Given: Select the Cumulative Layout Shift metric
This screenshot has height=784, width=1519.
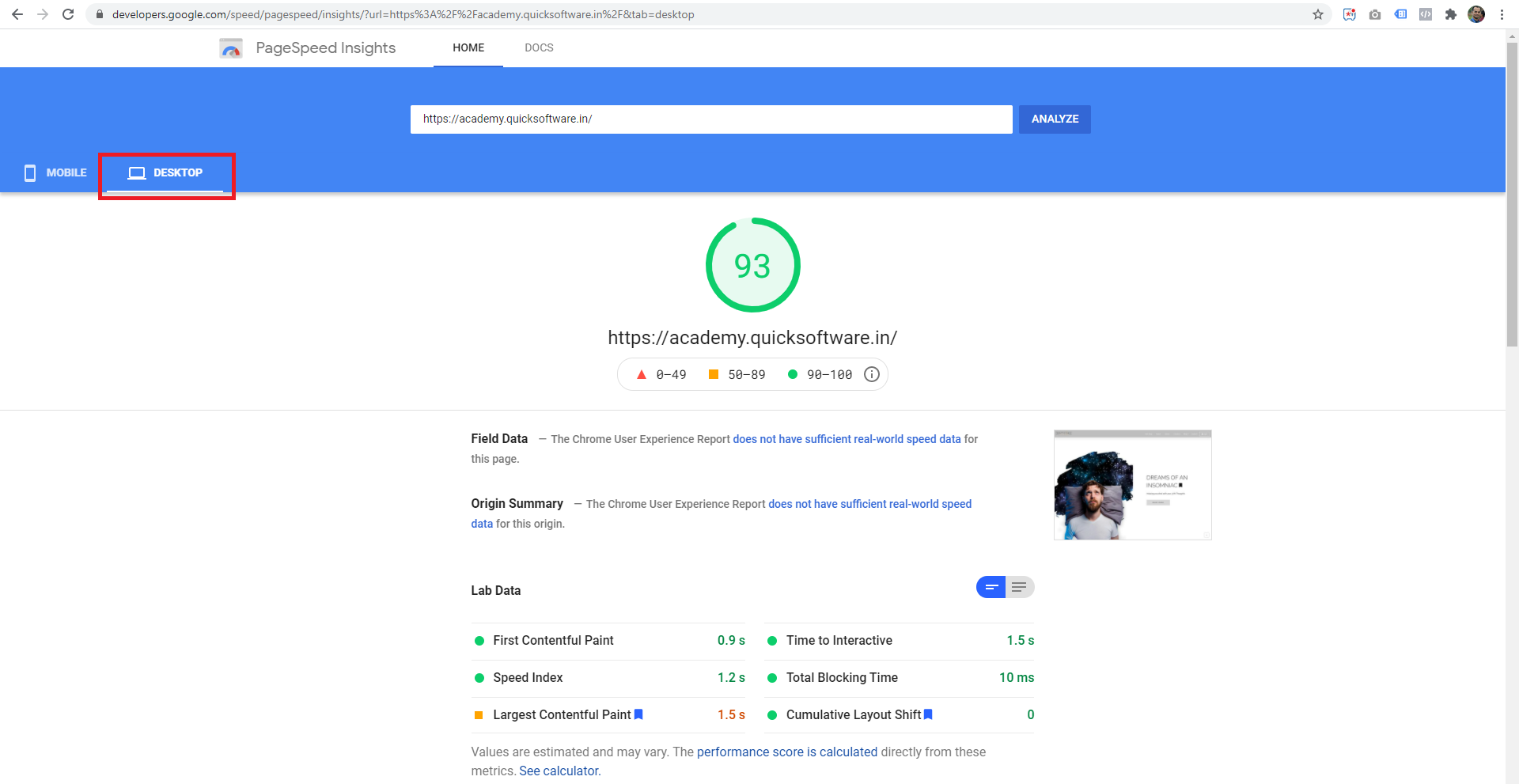Looking at the screenshot, I should tap(900, 715).
